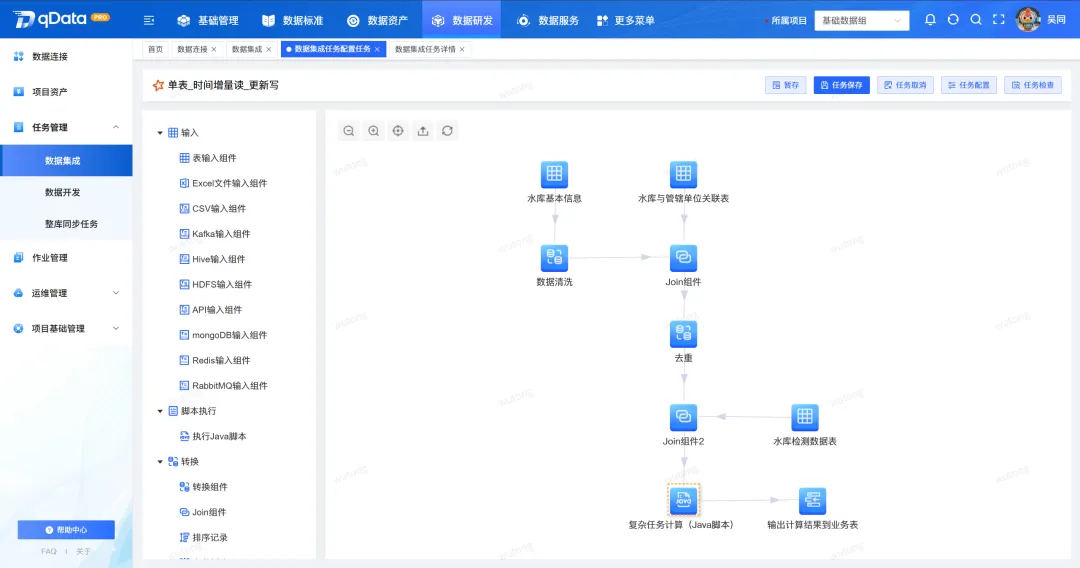This screenshot has width=1080, height=568.
Task: Open the 所属项目 dropdown
Action: [862, 21]
